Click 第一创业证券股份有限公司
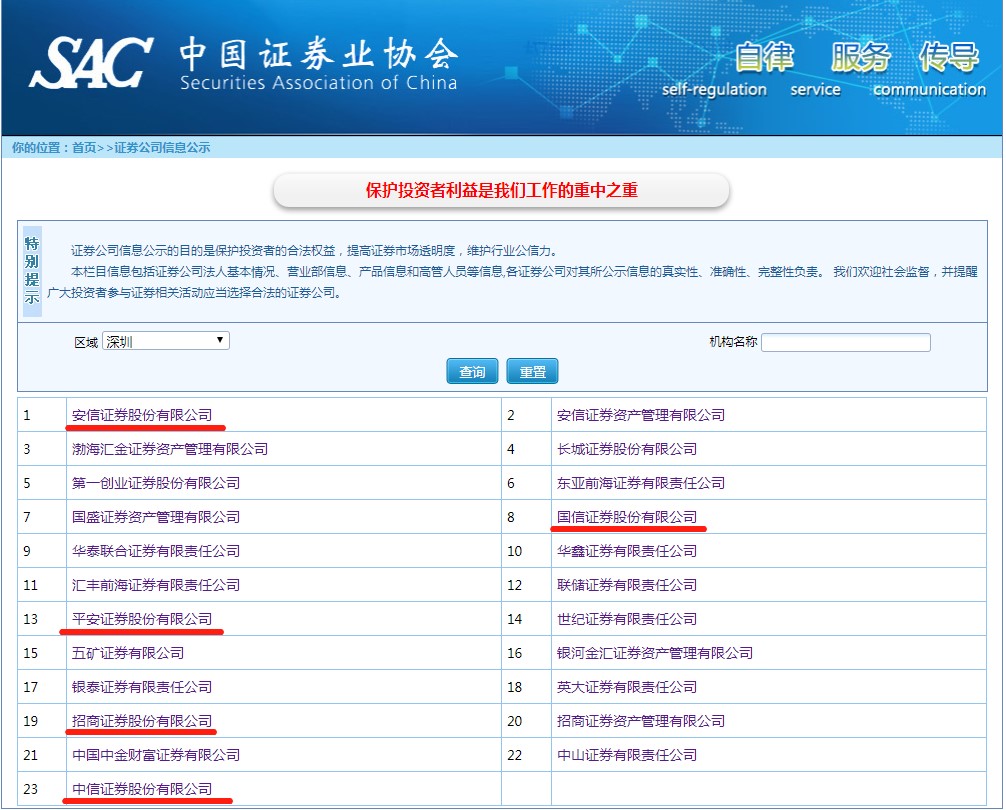The height and width of the screenshot is (810, 1006). [155, 483]
